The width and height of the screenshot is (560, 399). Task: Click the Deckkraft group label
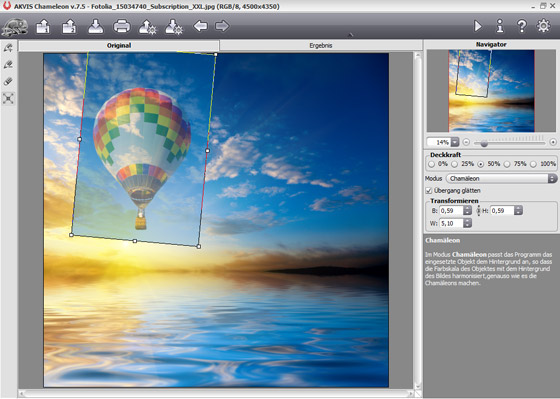(x=445, y=155)
